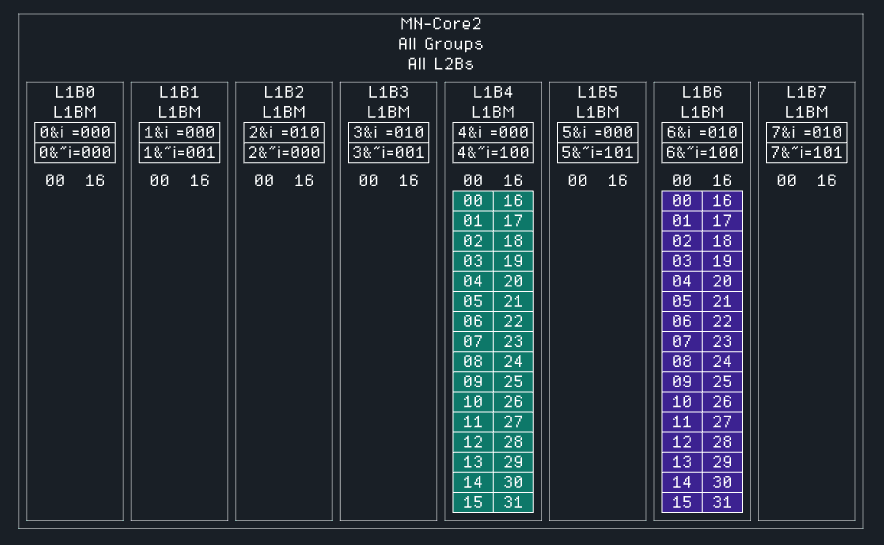Screen dimensions: 884x545
Task: Click the "7&~i=101" mask box
Action: [807, 153]
